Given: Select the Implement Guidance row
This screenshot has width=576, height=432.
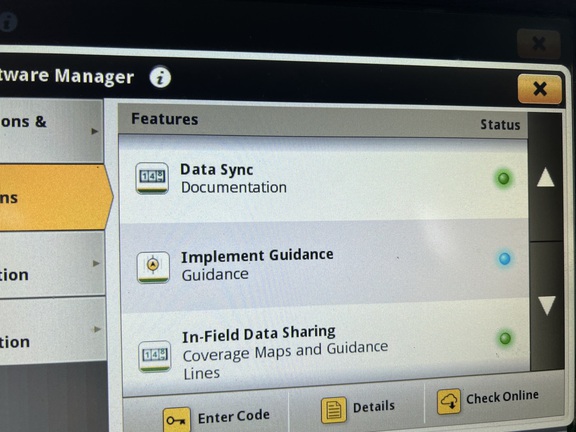Looking at the screenshot, I should (324, 265).
